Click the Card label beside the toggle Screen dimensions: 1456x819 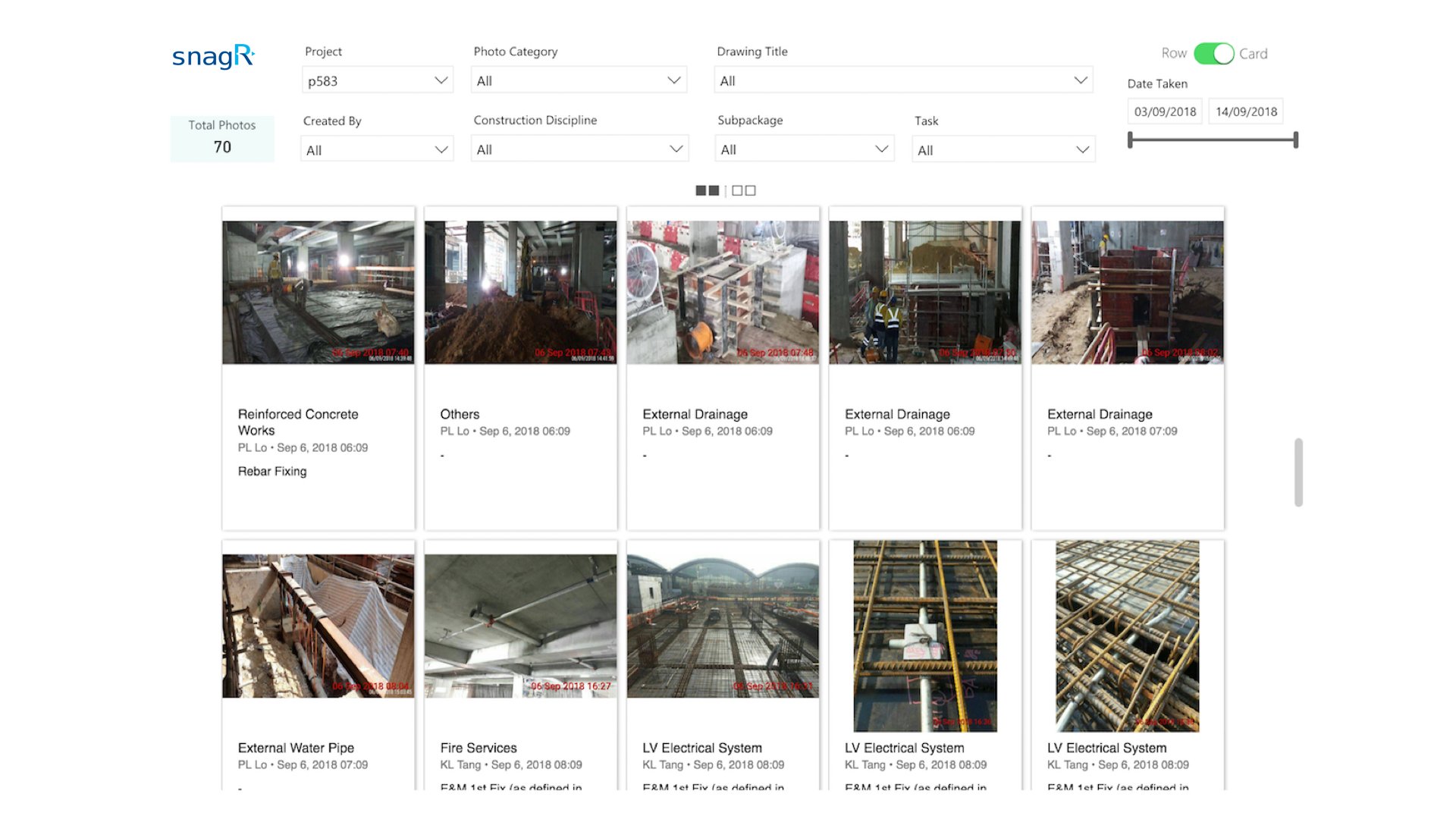pyautogui.click(x=1254, y=54)
